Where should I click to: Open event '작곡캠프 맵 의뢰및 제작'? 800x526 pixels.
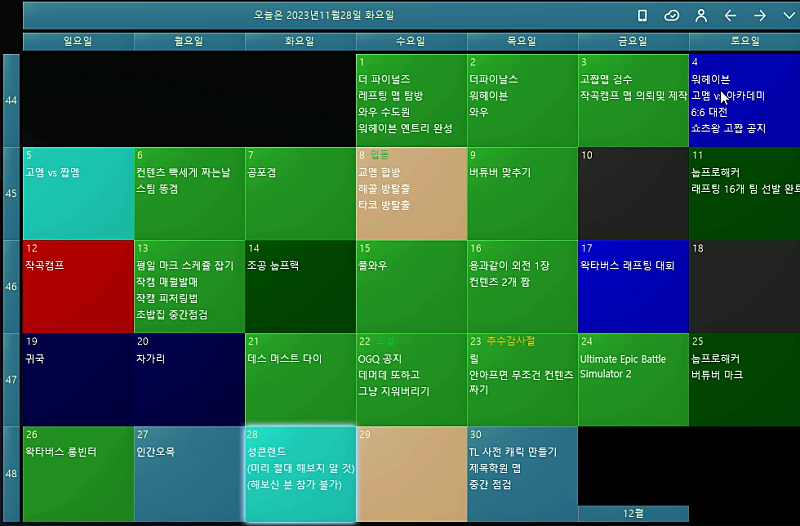click(634, 96)
